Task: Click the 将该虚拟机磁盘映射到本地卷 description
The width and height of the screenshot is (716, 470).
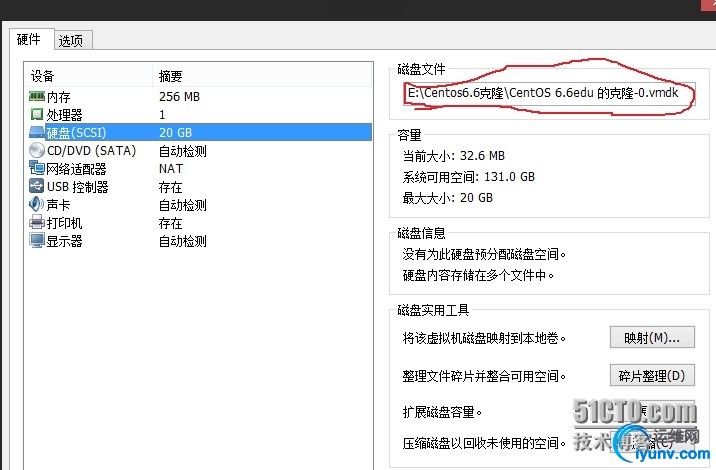Action: 484,338
